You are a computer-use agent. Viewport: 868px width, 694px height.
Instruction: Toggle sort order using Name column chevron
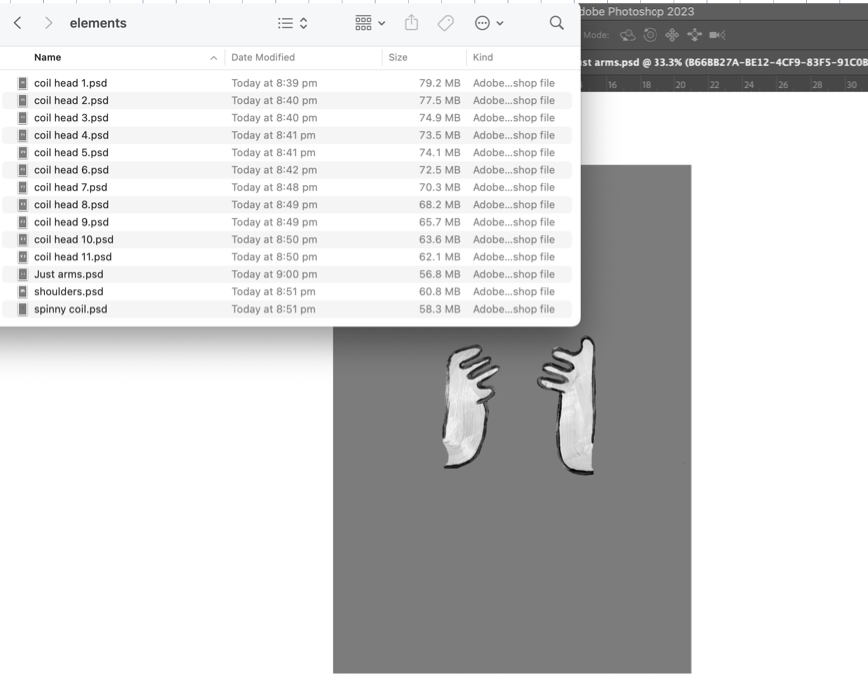(213, 58)
